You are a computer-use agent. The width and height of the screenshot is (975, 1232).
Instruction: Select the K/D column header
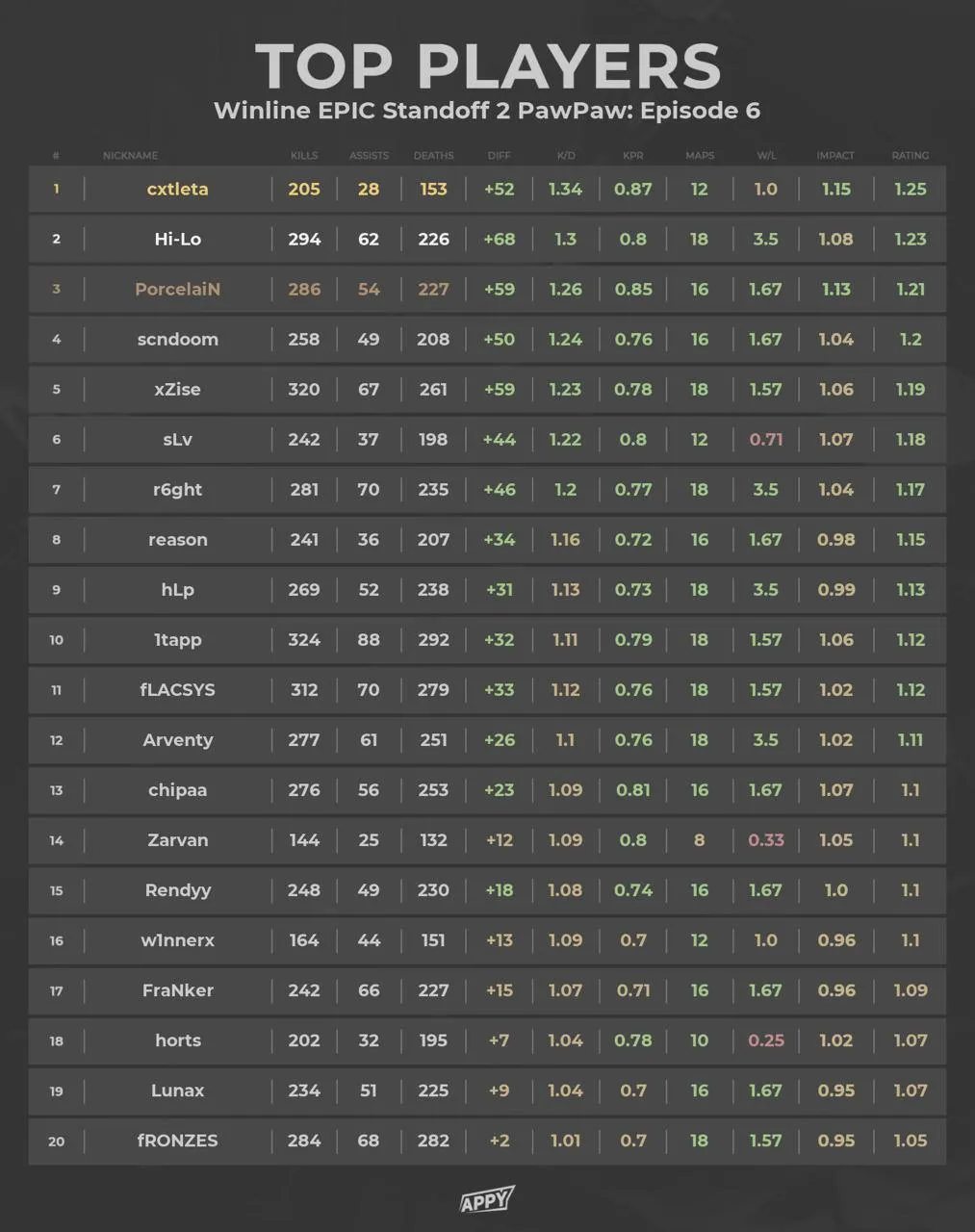pyautogui.click(x=566, y=155)
